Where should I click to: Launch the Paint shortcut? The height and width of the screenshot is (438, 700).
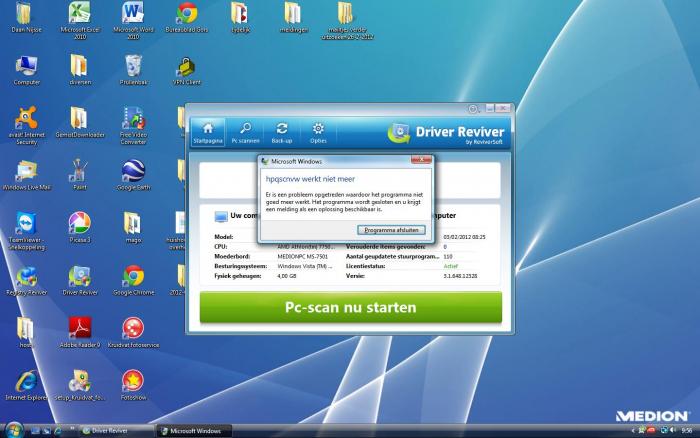click(x=80, y=175)
